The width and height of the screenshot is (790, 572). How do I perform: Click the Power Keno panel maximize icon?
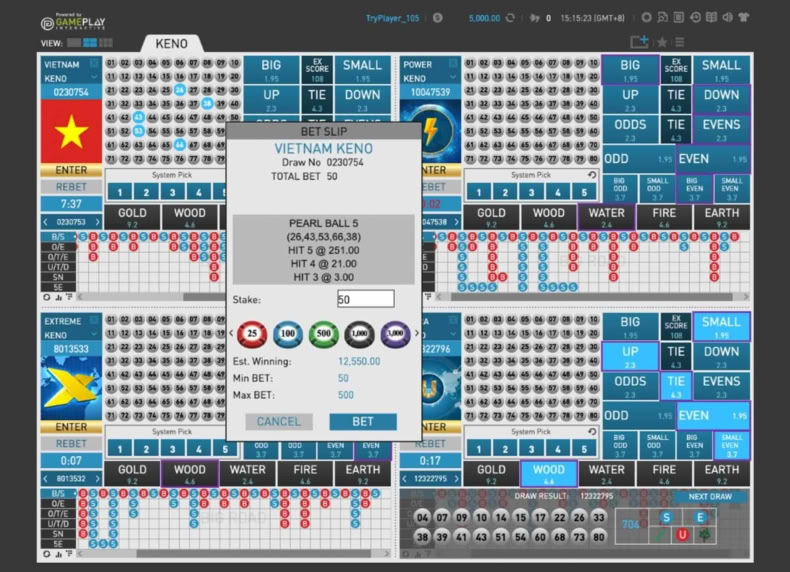(453, 63)
